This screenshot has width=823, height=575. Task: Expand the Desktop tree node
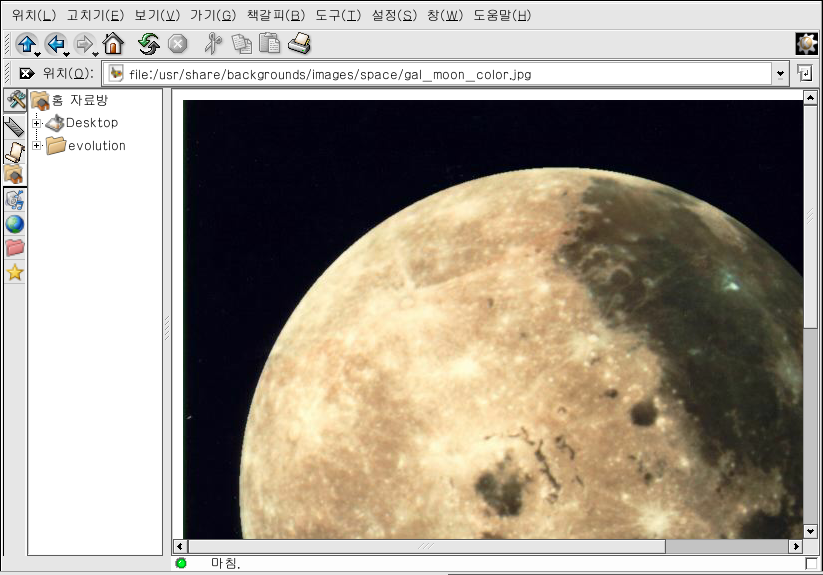[37, 123]
